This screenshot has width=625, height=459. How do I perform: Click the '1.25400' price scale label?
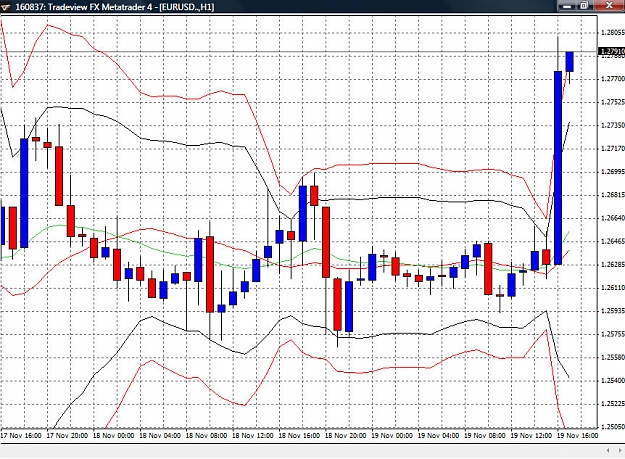click(613, 381)
